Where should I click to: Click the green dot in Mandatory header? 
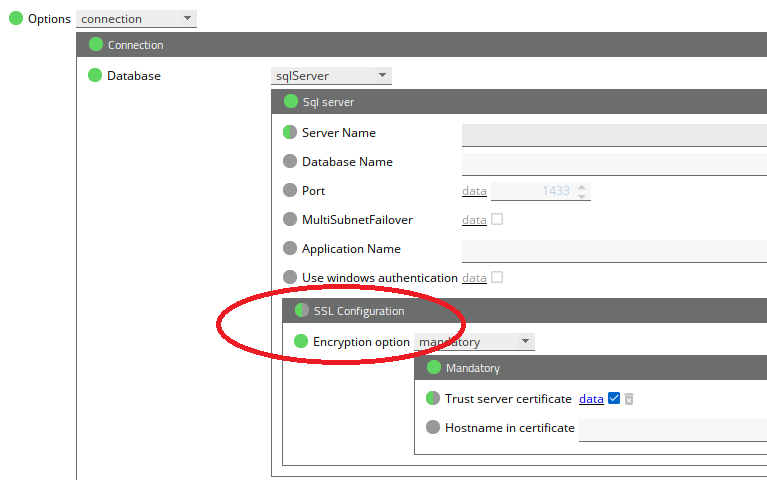434,367
